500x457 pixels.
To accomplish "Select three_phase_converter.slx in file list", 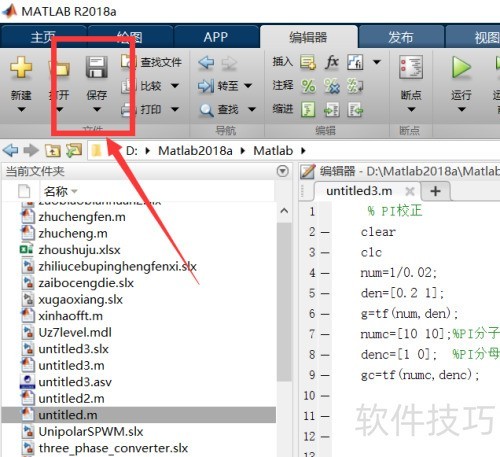I will coord(113,448).
